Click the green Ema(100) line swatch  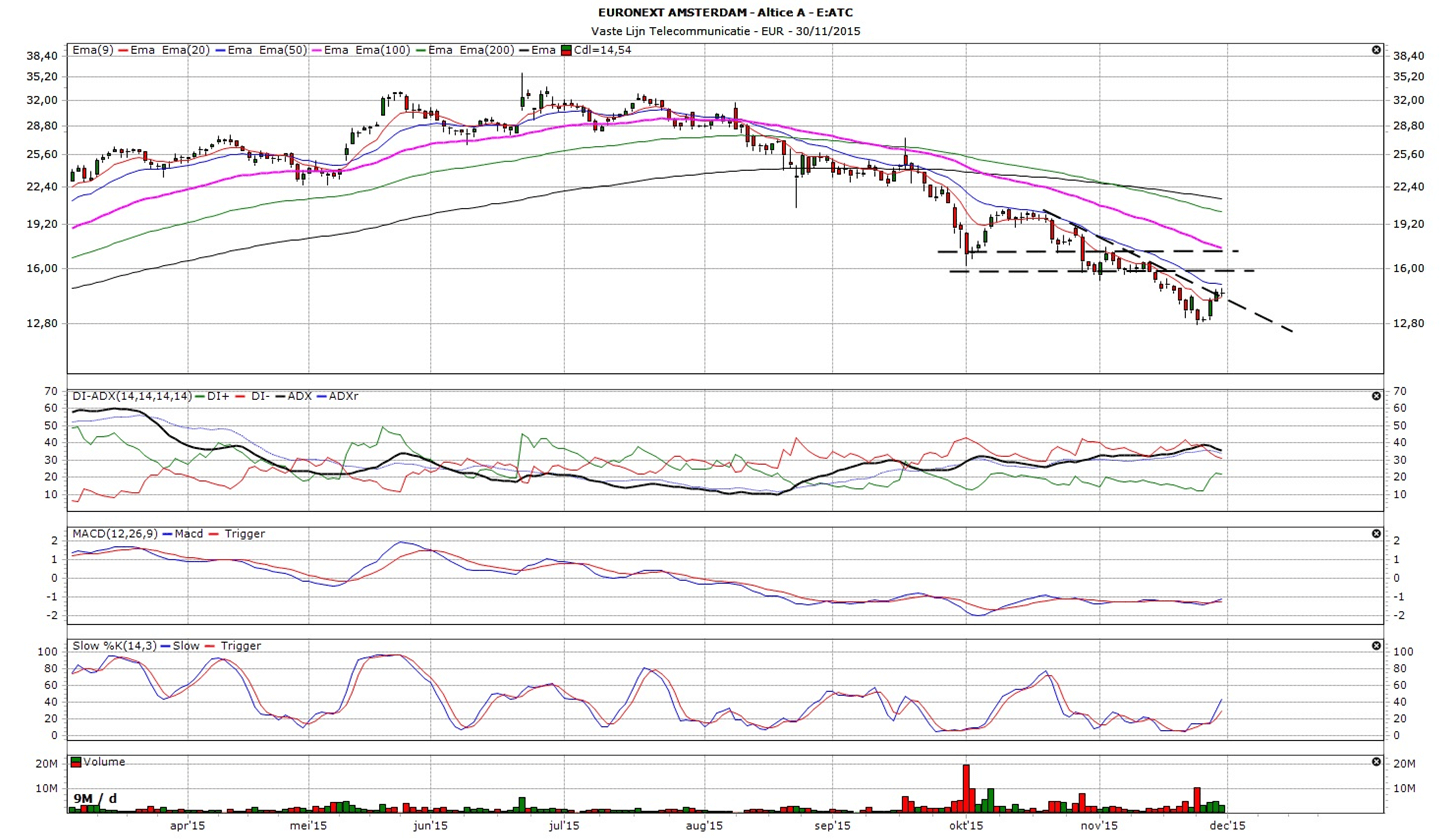coord(421,50)
